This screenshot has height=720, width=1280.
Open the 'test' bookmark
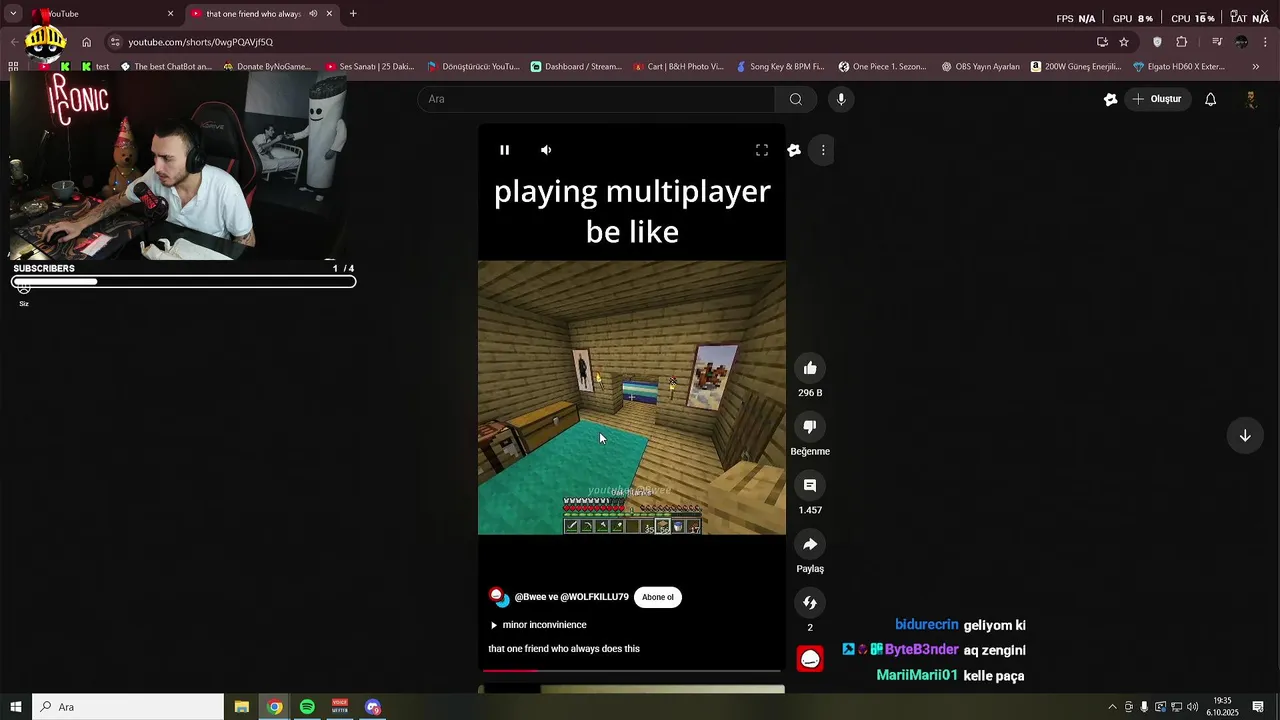pyautogui.click(x=96, y=67)
